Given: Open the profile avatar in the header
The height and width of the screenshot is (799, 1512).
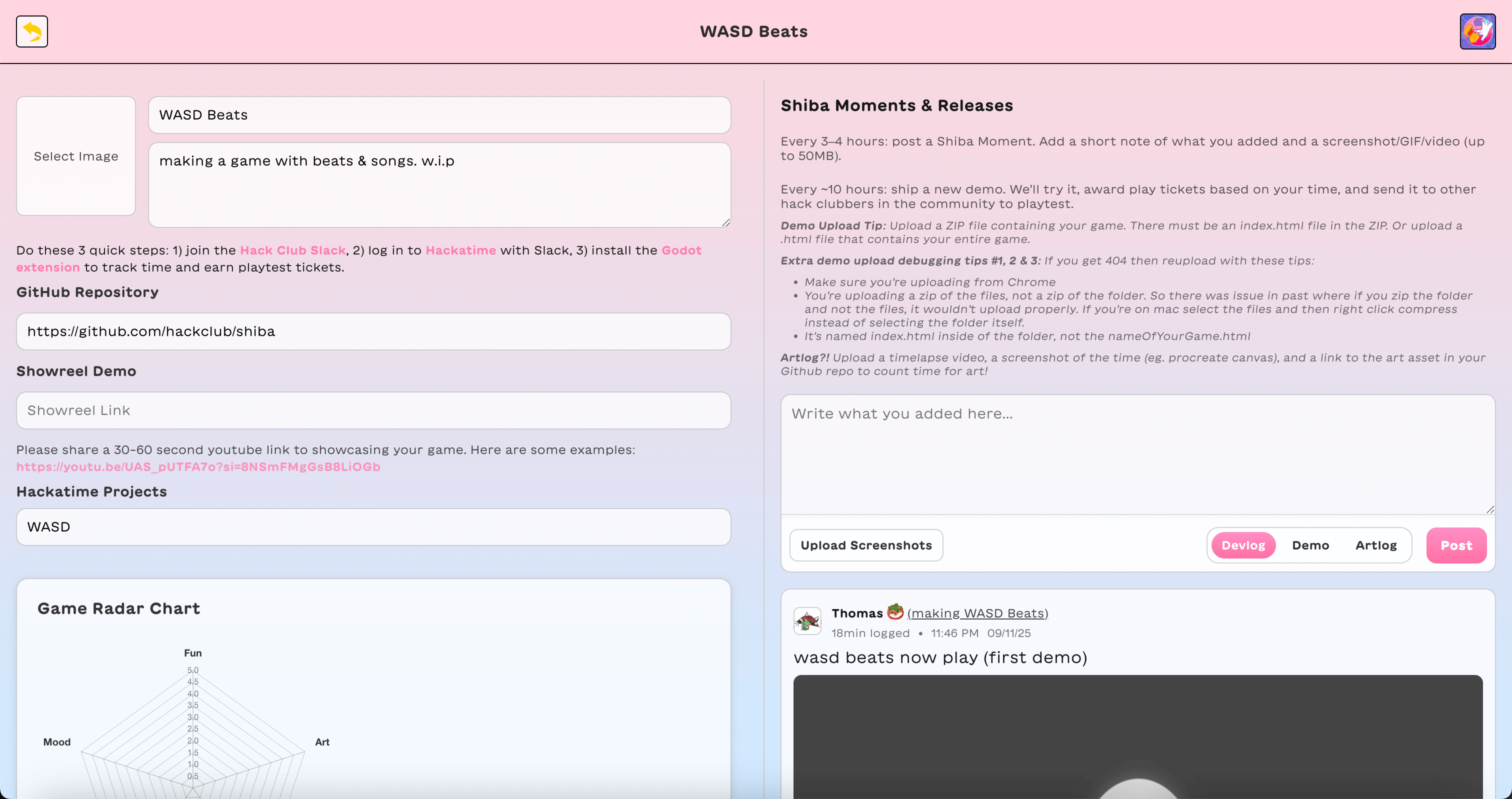Looking at the screenshot, I should (x=1477, y=31).
